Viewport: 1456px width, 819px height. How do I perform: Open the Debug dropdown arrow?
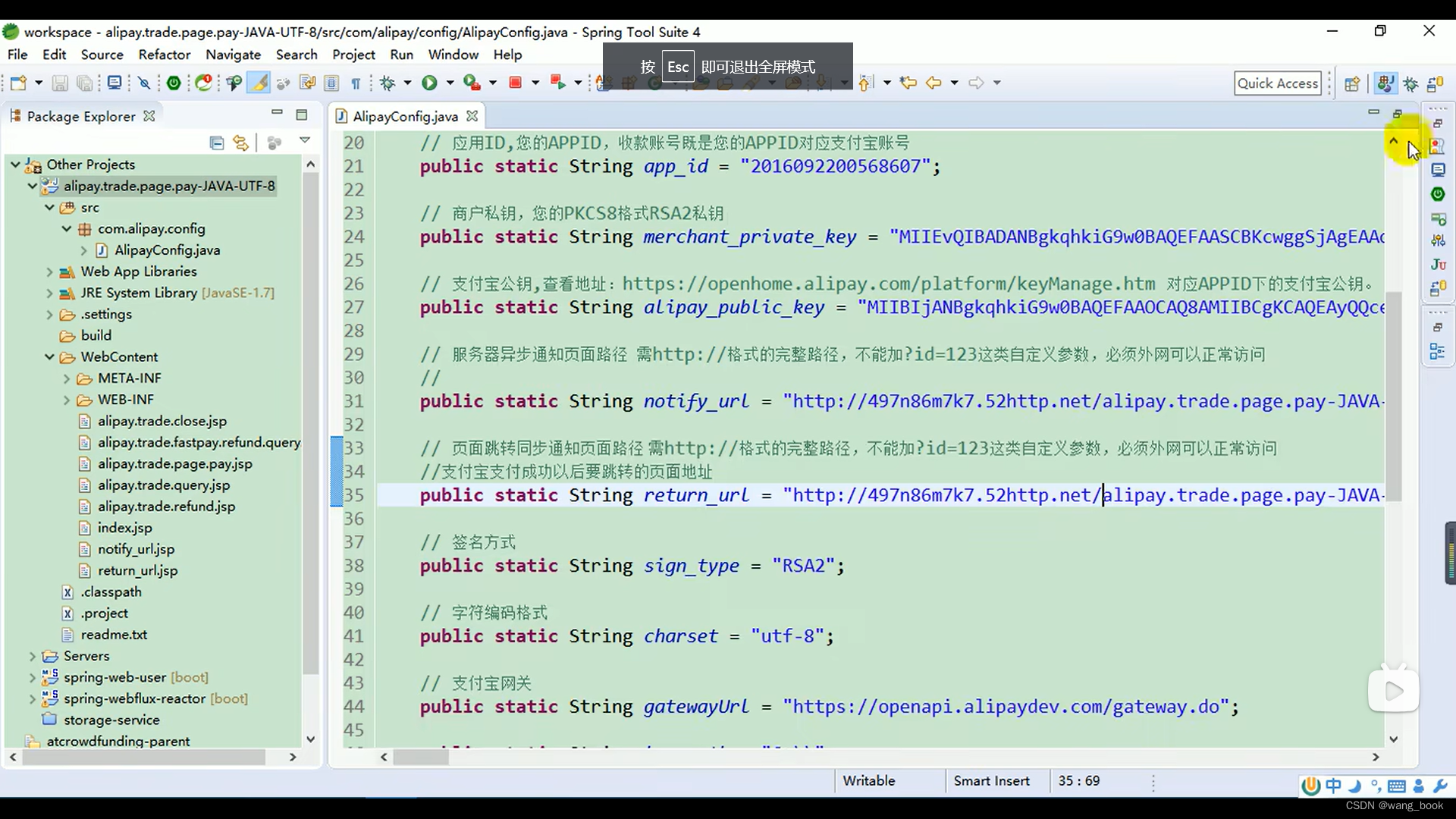pos(407,83)
